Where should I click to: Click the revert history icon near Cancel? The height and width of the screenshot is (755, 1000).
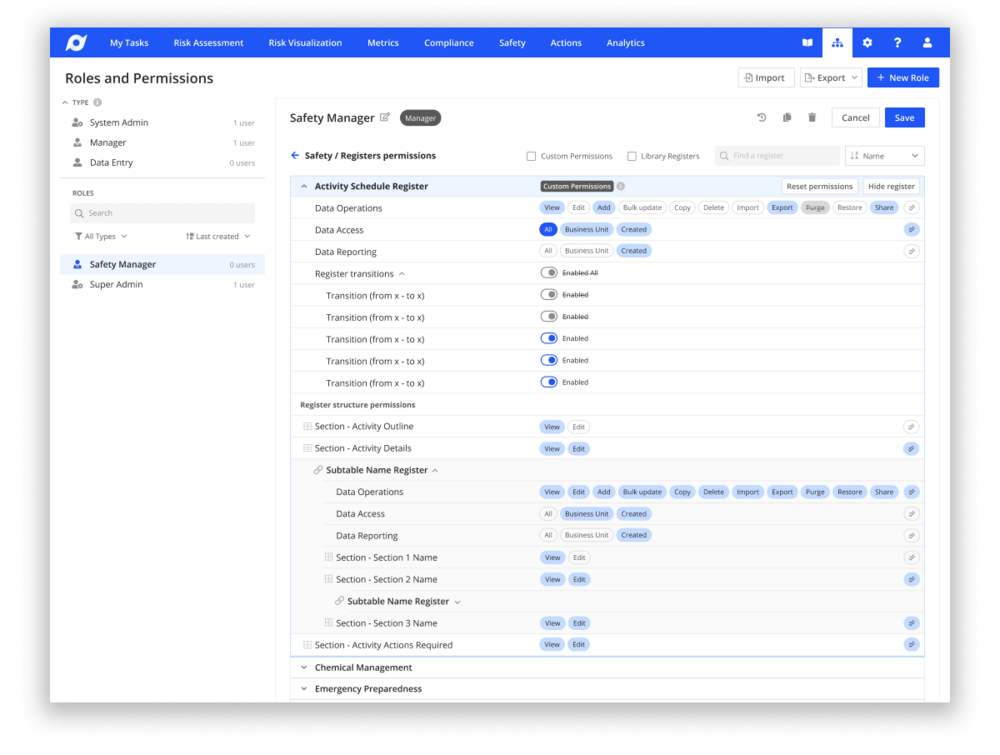[x=760, y=117]
